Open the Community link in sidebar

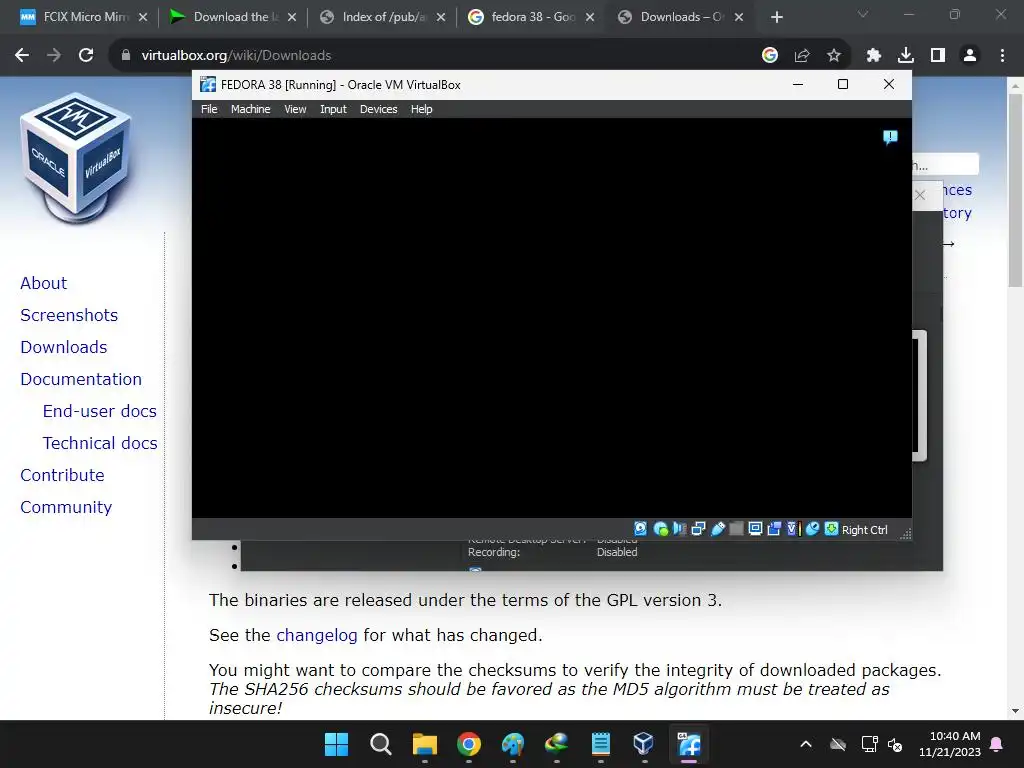click(66, 507)
